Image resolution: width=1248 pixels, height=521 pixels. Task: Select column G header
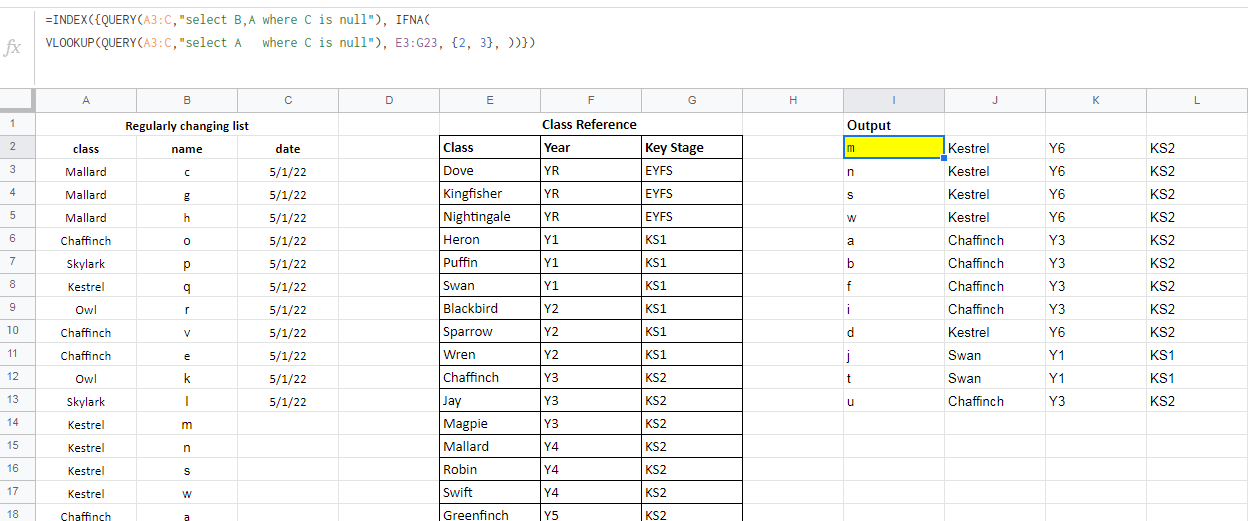point(692,100)
